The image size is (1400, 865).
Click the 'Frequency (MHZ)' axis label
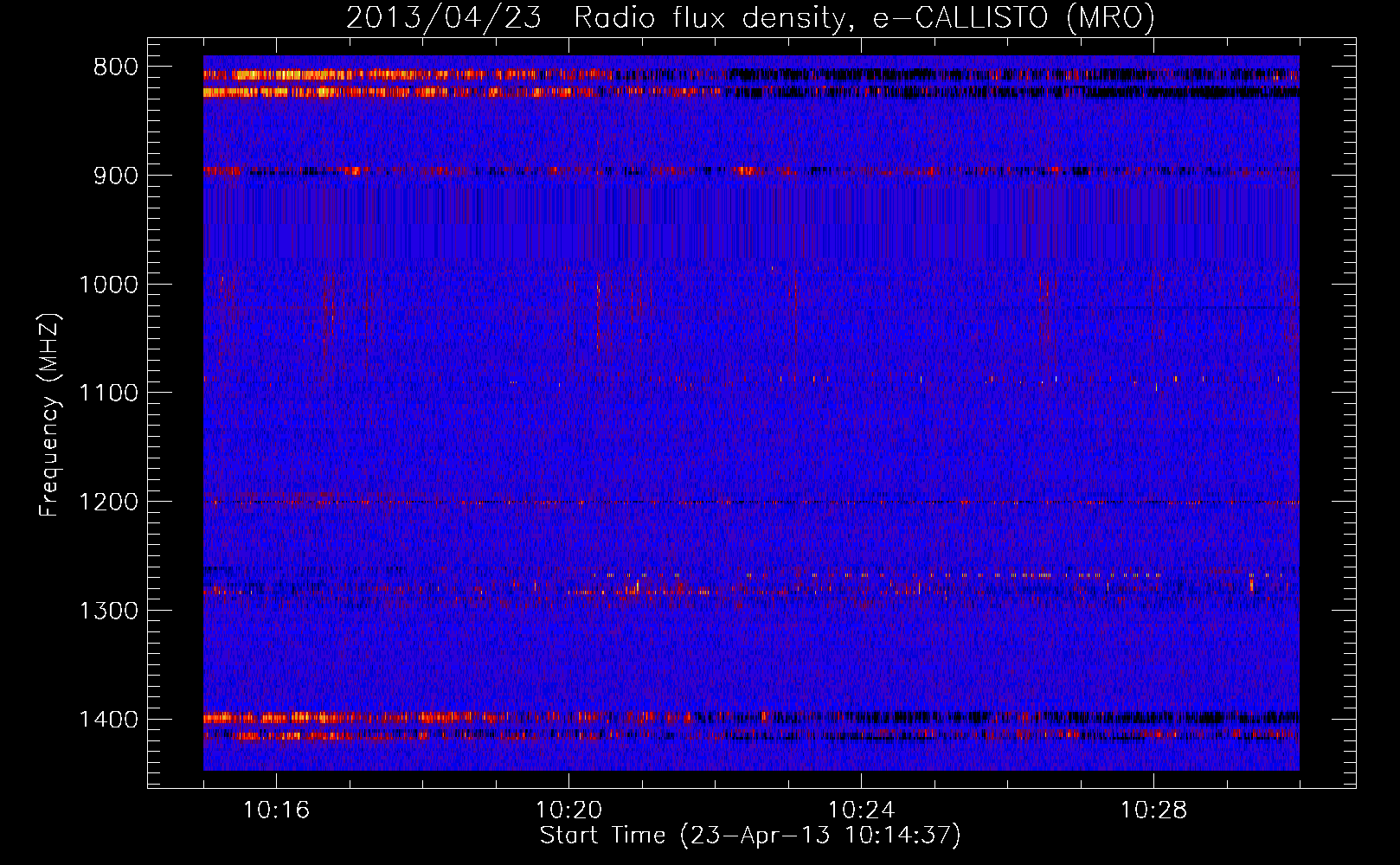coord(49,415)
